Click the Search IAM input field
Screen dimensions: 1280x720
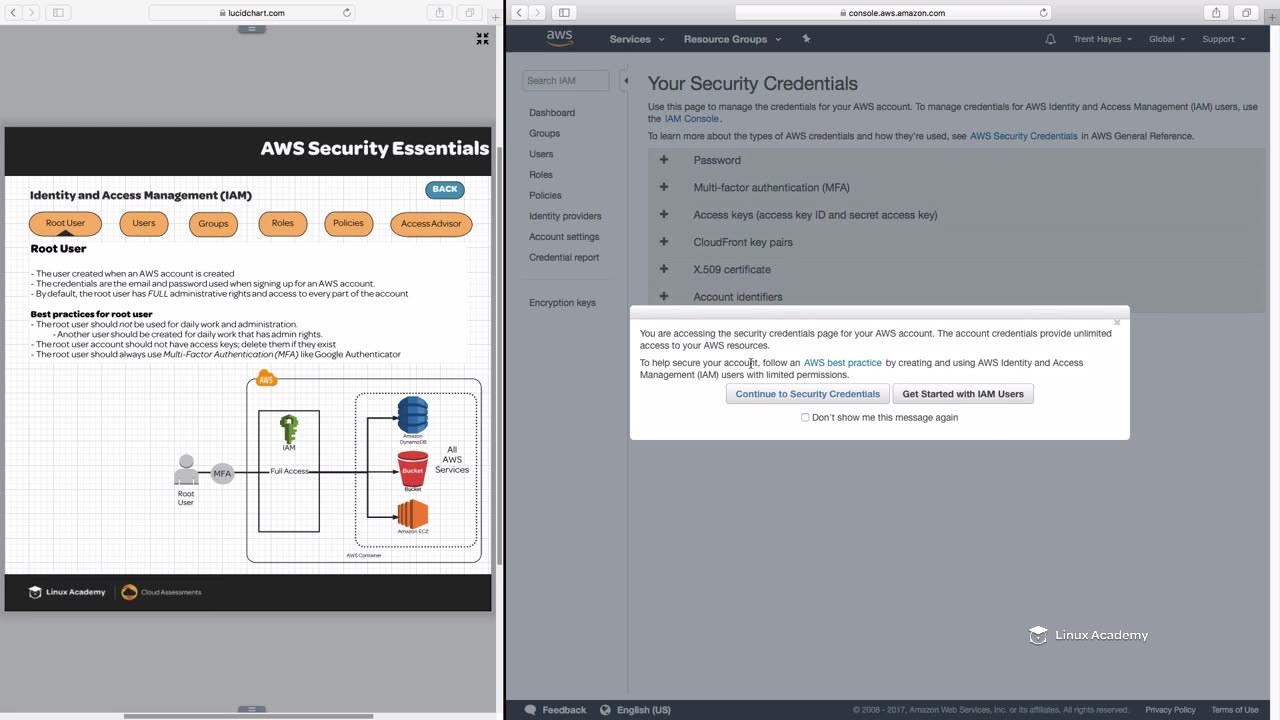coord(565,81)
